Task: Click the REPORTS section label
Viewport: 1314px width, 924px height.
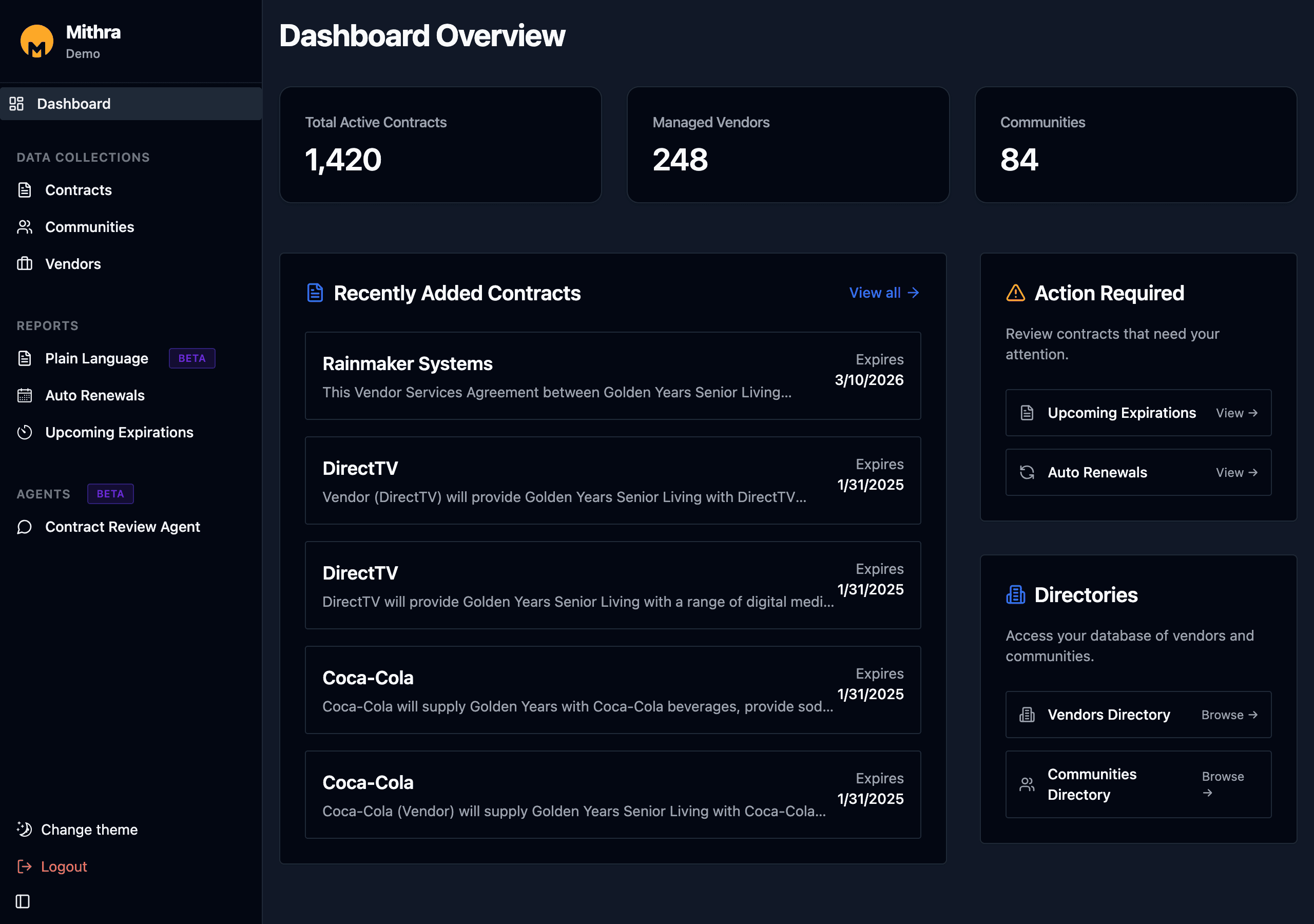Action: tap(48, 326)
